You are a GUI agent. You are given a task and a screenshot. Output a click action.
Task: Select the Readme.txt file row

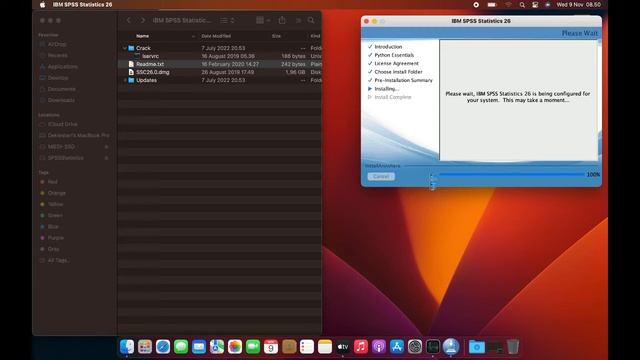pos(220,64)
